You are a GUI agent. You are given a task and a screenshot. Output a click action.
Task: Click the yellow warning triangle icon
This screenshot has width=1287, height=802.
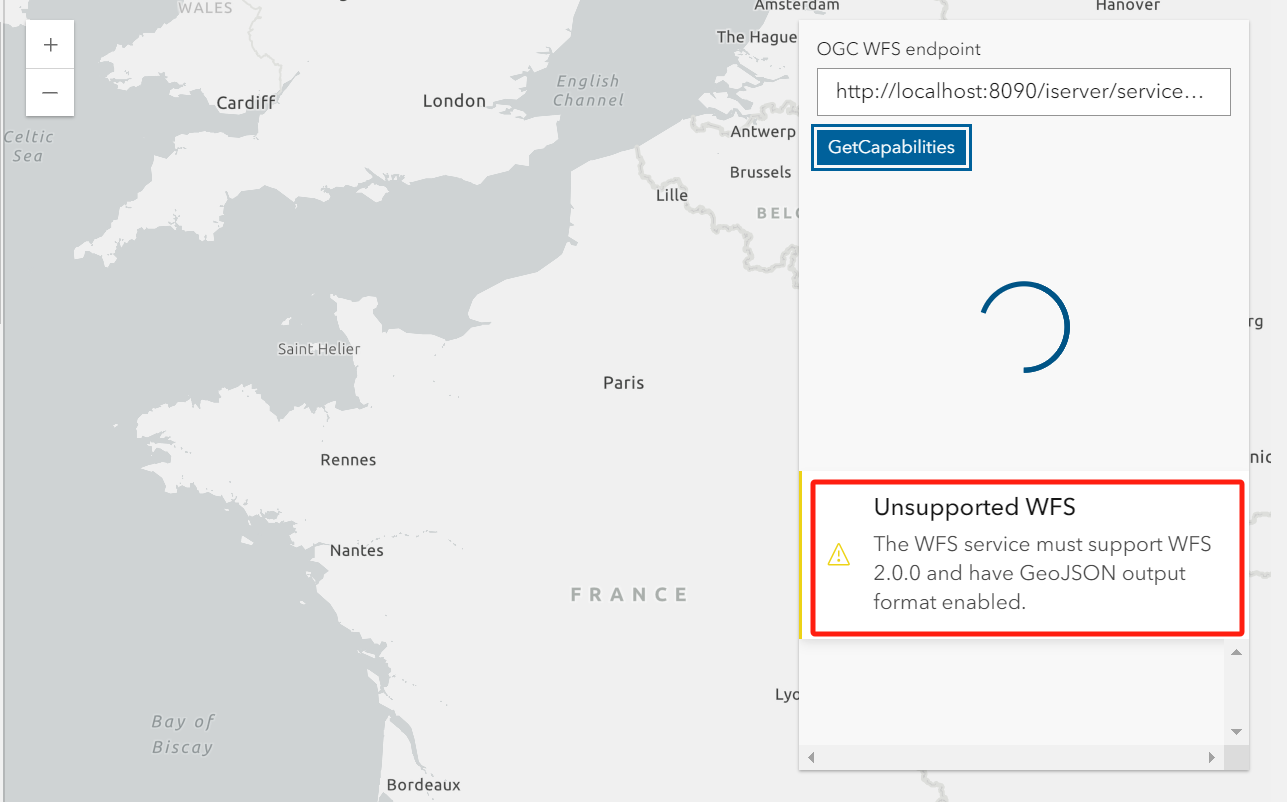[x=838, y=555]
